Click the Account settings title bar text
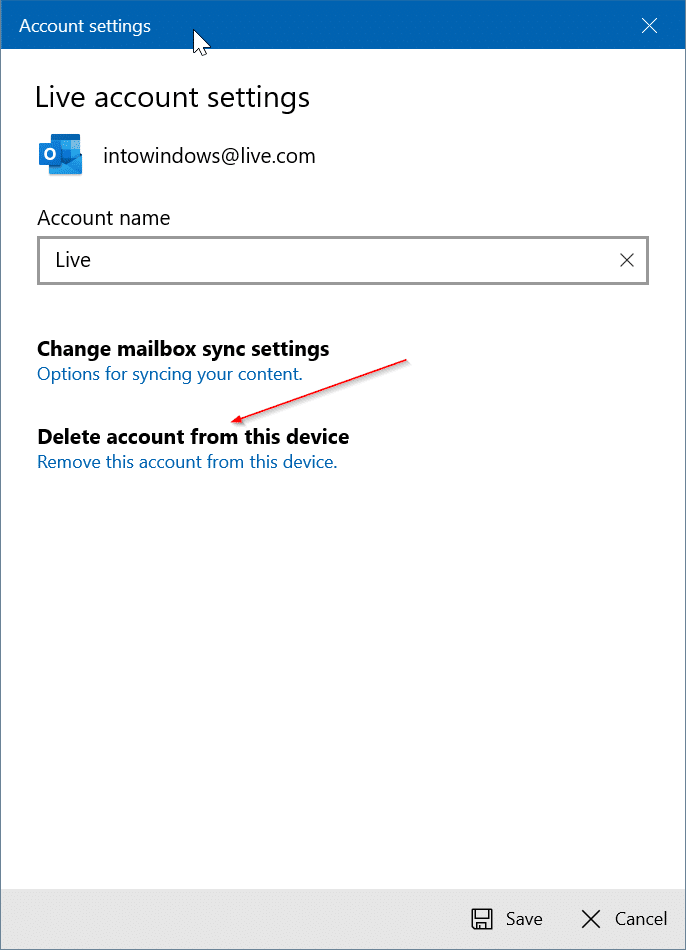The image size is (686, 950). [x=85, y=26]
